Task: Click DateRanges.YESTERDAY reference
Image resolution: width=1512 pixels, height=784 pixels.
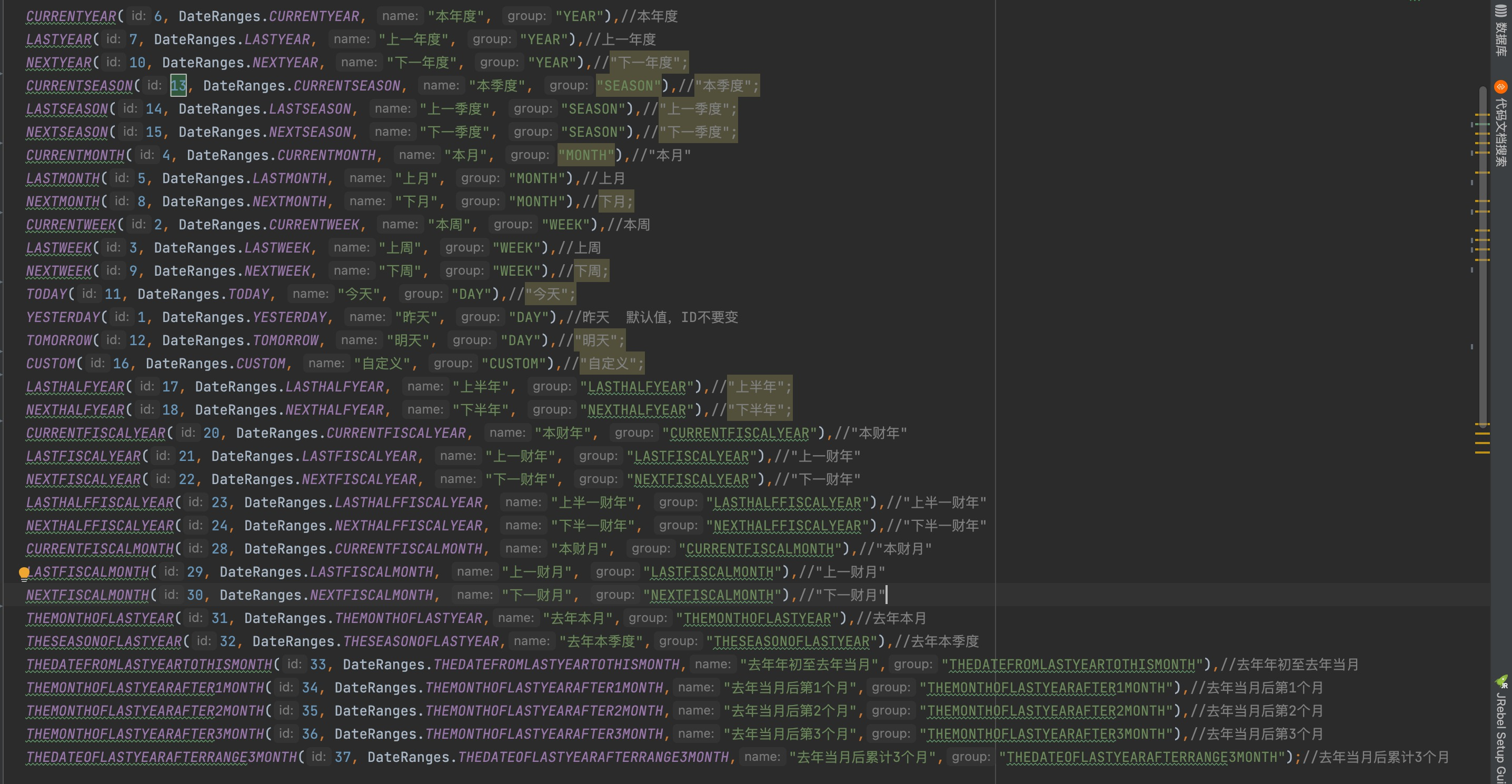Action: pos(244,317)
